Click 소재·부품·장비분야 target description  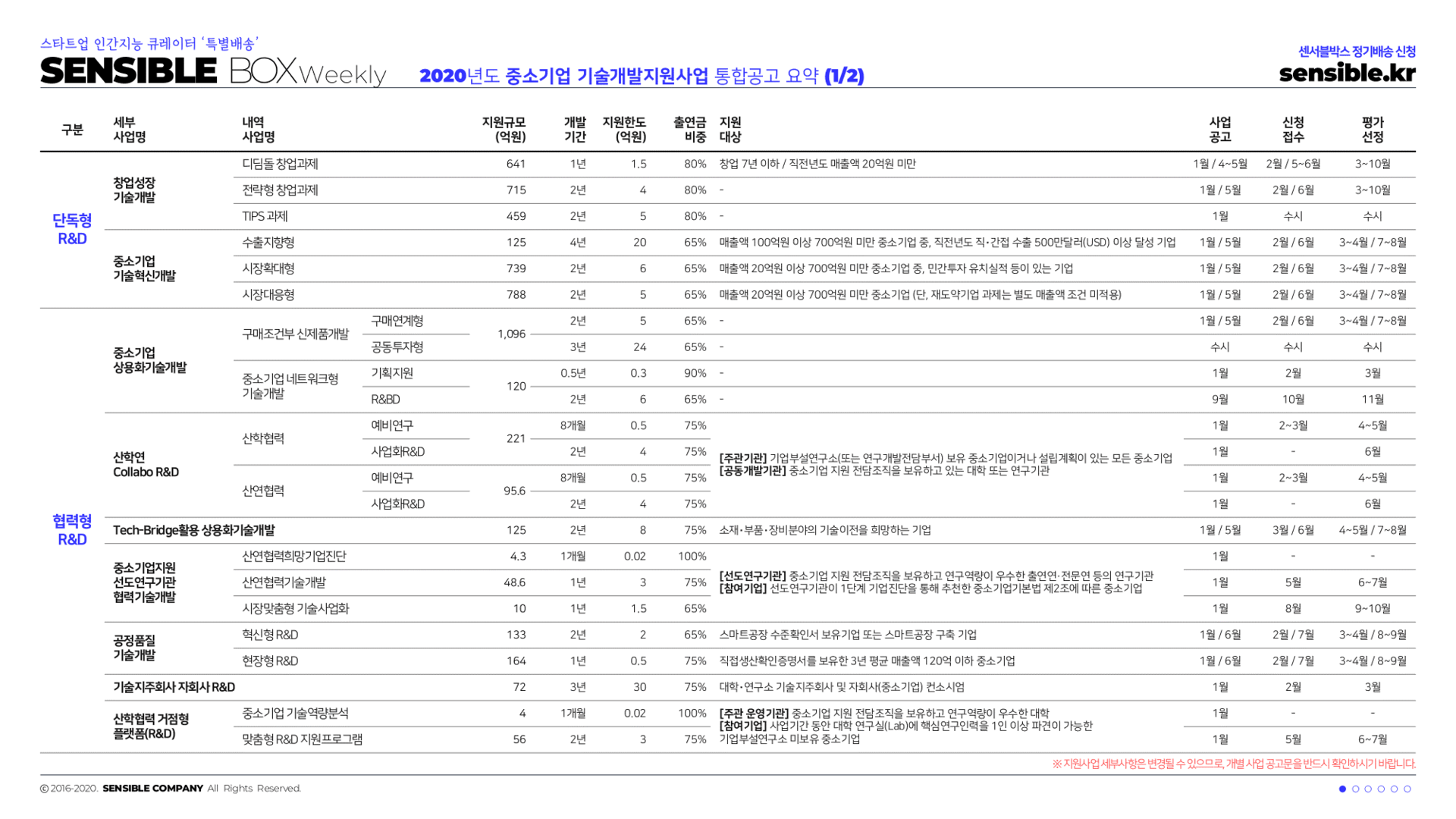(x=825, y=530)
